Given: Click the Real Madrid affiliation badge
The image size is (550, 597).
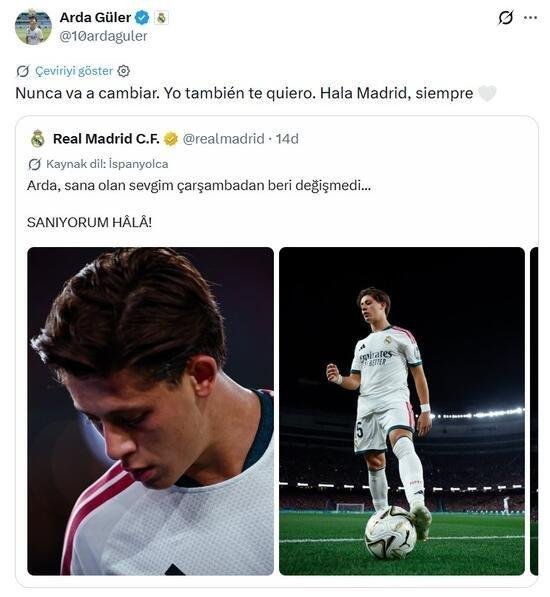Looking at the screenshot, I should click(161, 18).
